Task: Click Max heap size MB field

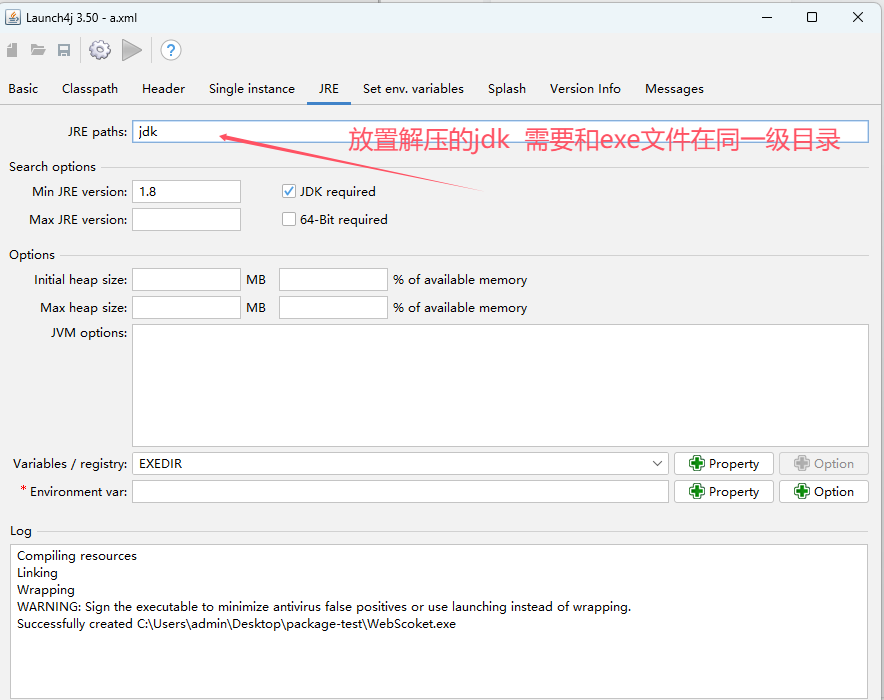Action: [x=187, y=308]
